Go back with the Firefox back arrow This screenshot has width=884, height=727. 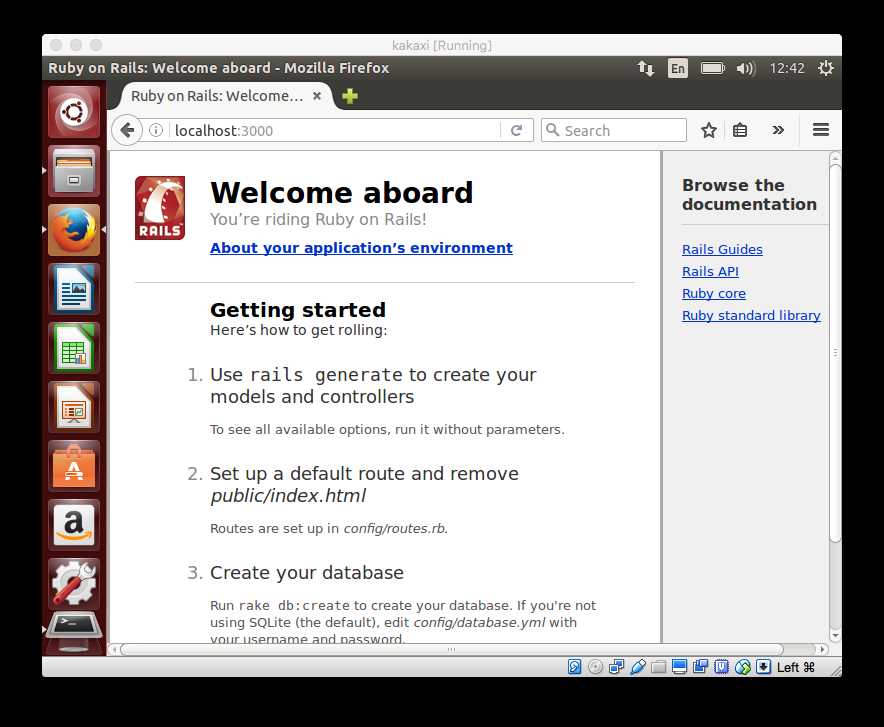tap(126, 131)
